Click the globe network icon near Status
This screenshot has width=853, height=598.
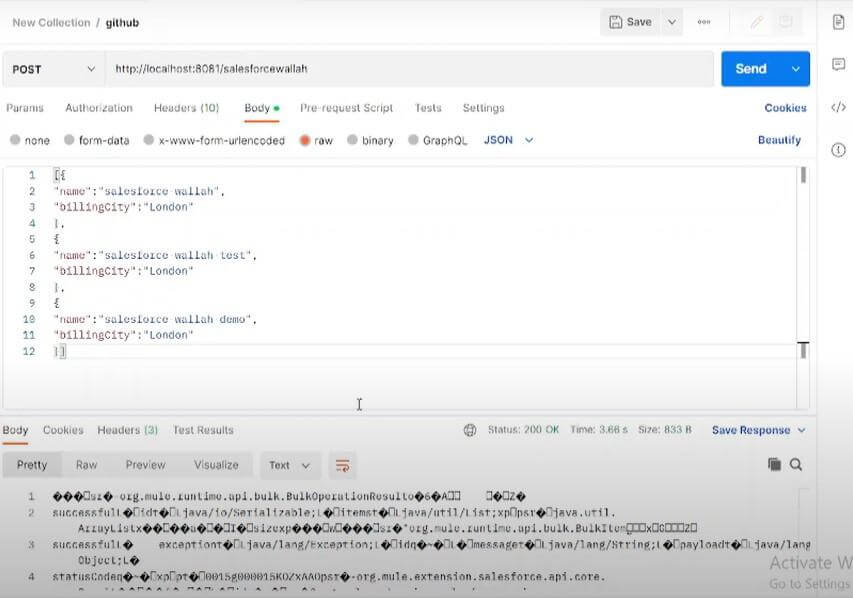[x=470, y=430]
